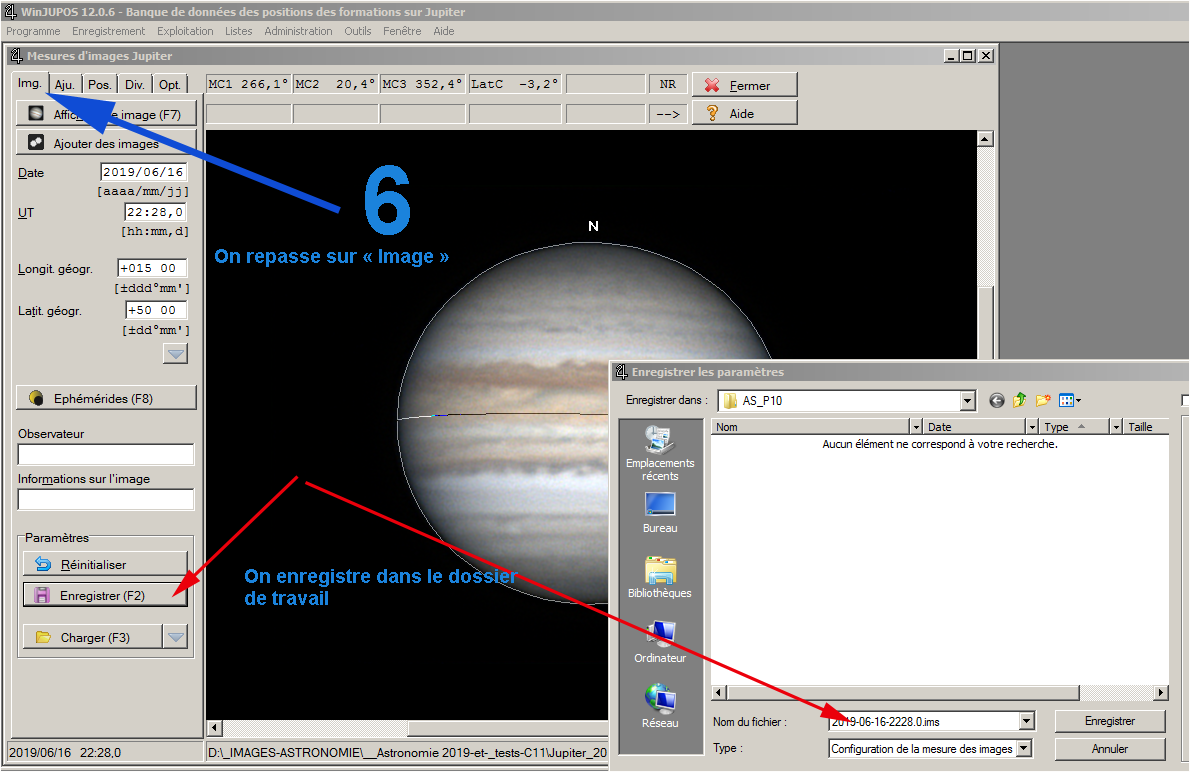Expand the Nom du fichier dropdown
The height and width of the screenshot is (772, 1190).
tap(1027, 721)
